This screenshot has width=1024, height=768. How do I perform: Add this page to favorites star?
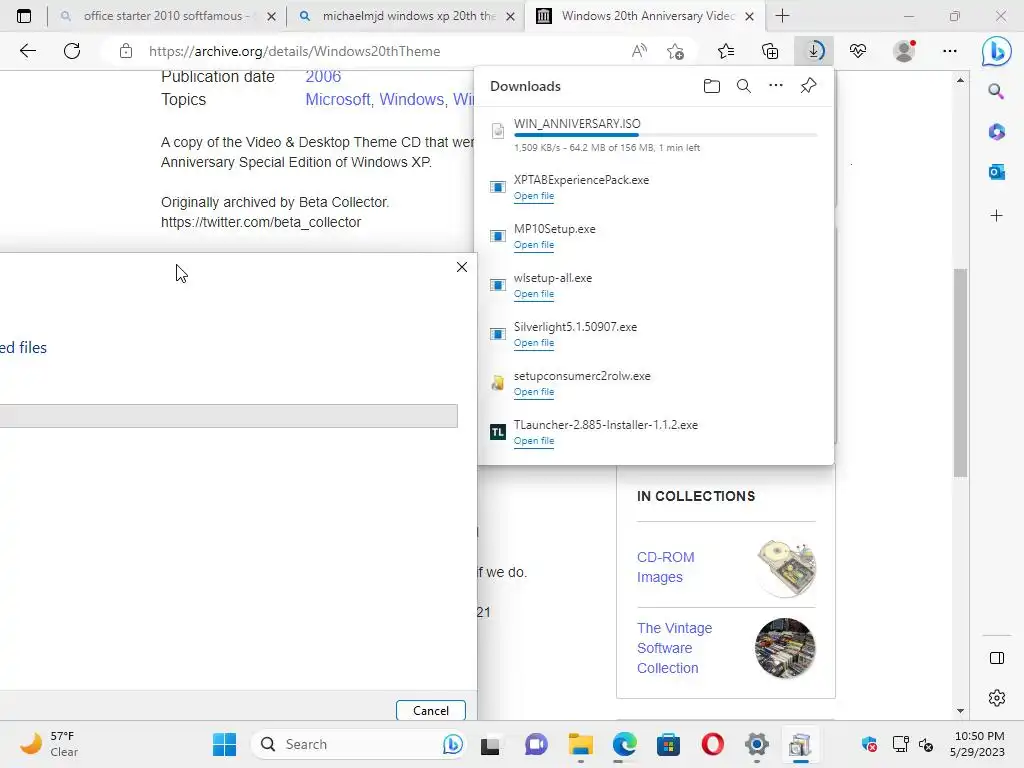click(675, 51)
